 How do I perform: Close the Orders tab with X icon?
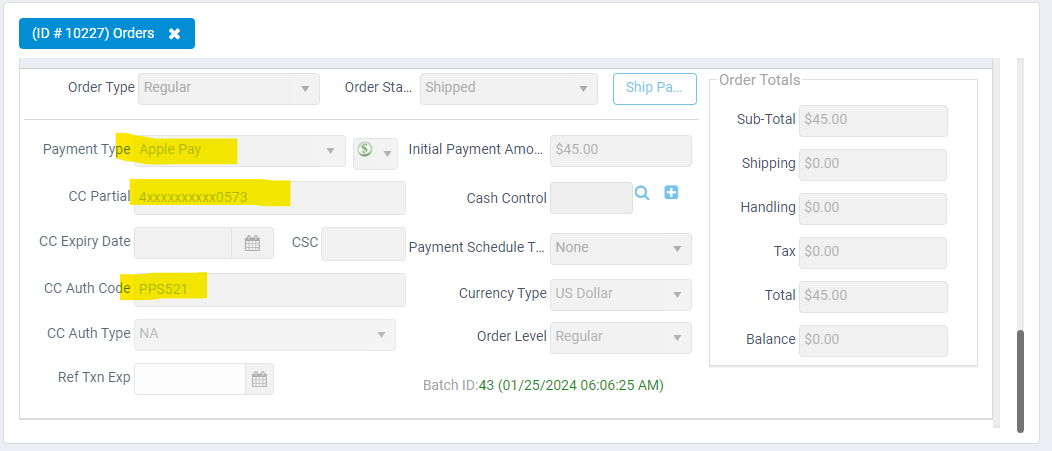coord(174,34)
